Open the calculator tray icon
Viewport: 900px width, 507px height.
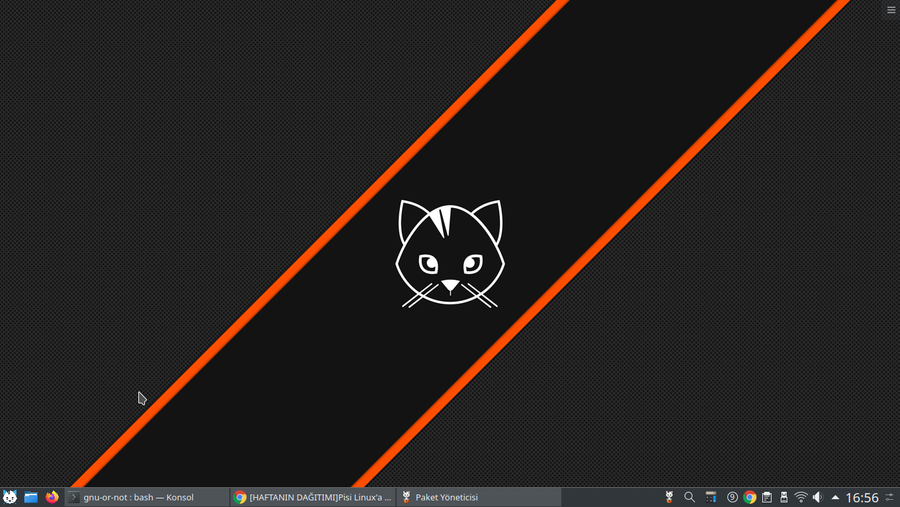(x=711, y=497)
